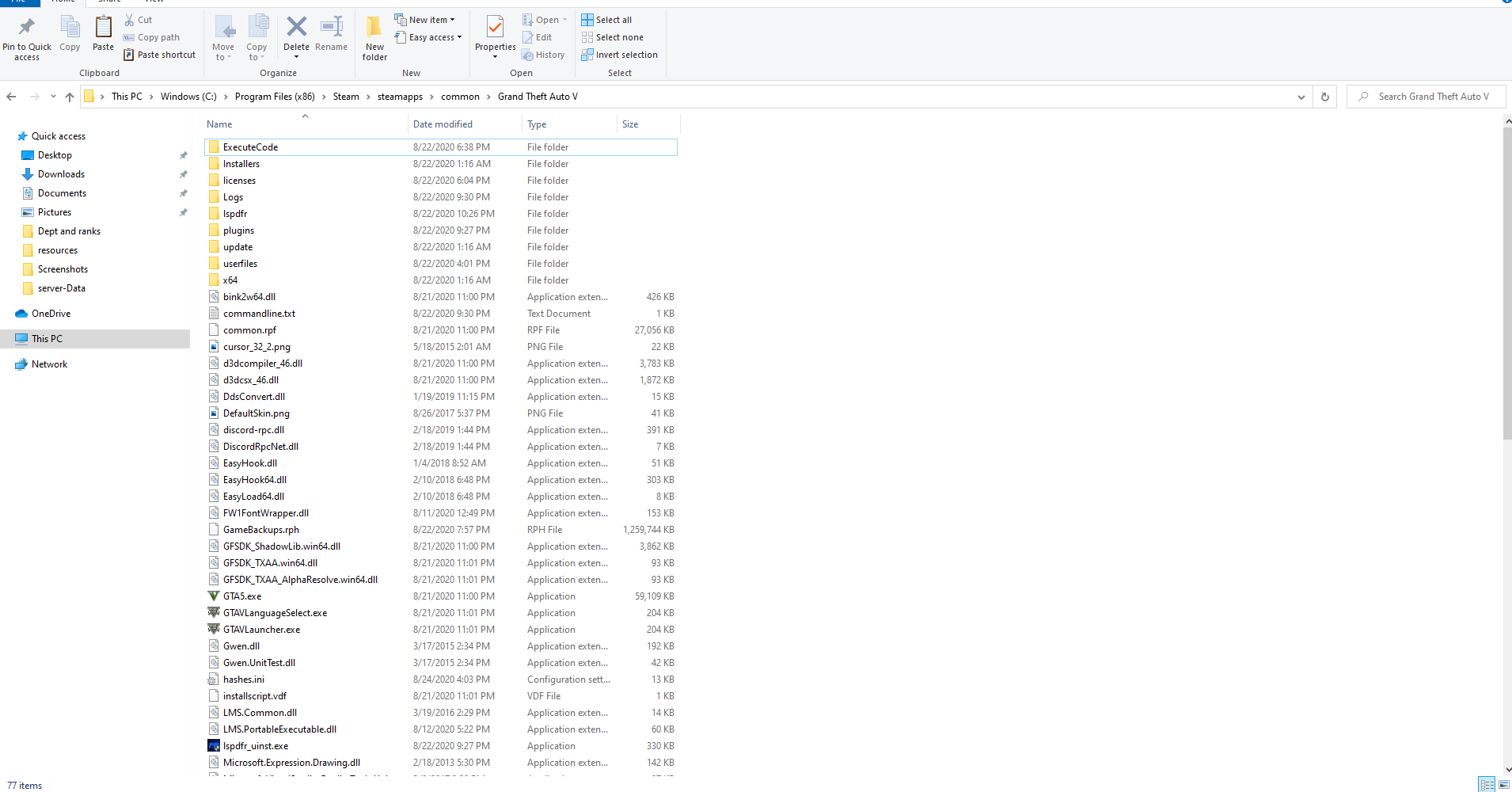Open address bar history dropdown
The width and height of the screenshot is (1512, 792).
tap(1301, 97)
